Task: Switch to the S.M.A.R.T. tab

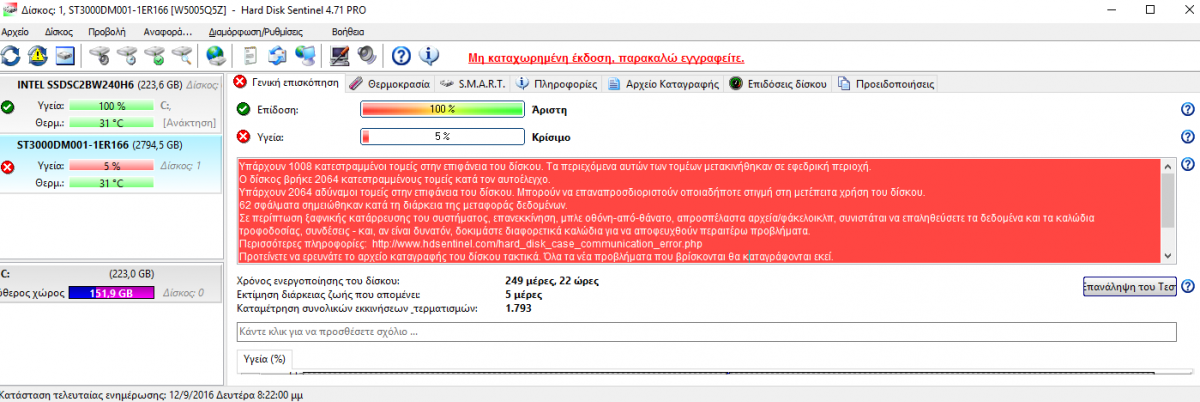Action: point(473,84)
